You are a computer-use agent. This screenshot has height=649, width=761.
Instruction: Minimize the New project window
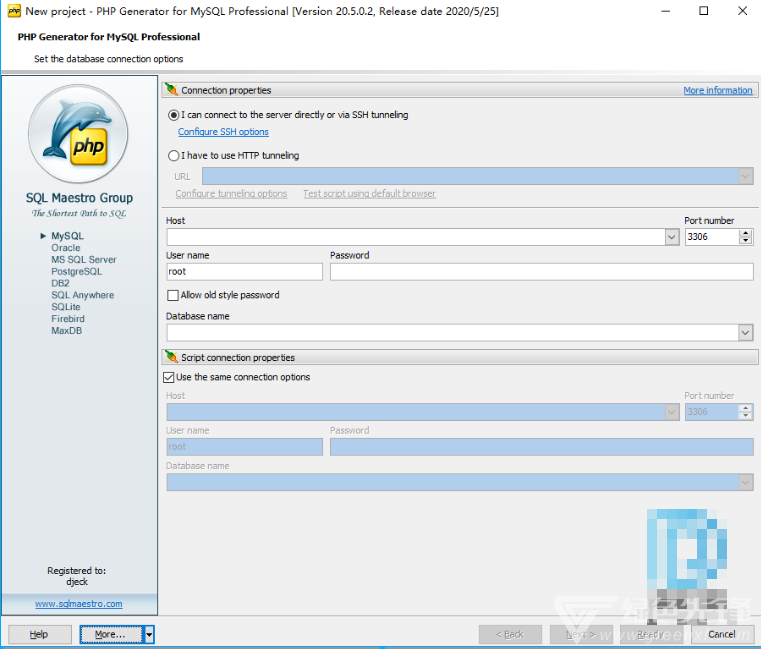[x=666, y=11]
